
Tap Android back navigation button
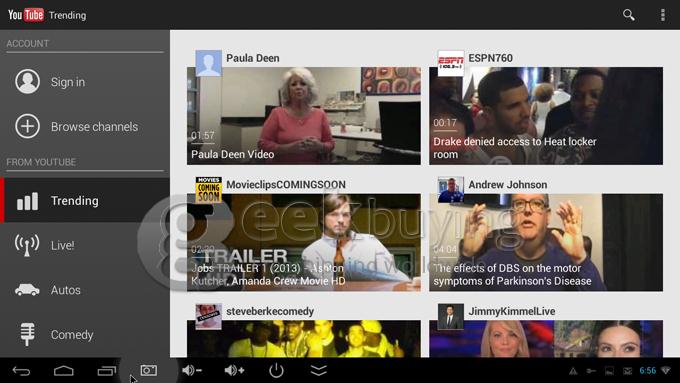[21, 371]
